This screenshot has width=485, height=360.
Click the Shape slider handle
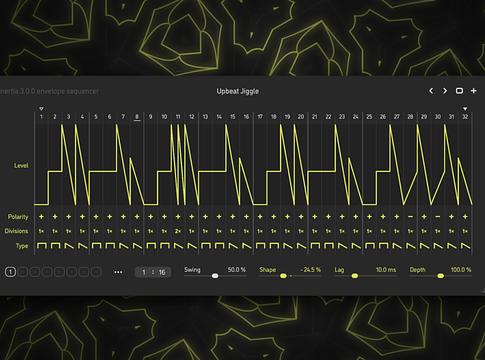[283, 276]
